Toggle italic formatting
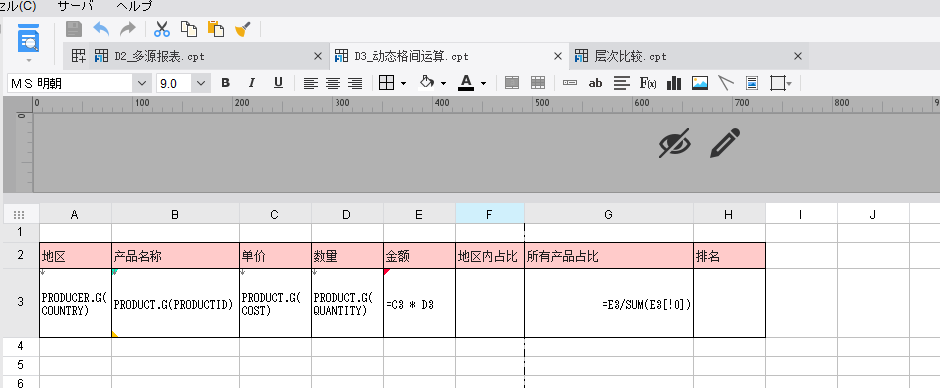This screenshot has height=388, width=940. coord(252,83)
